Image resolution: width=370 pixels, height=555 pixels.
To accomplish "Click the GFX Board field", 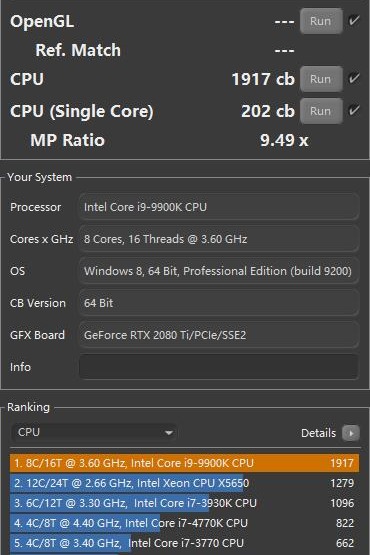I will click(x=219, y=335).
